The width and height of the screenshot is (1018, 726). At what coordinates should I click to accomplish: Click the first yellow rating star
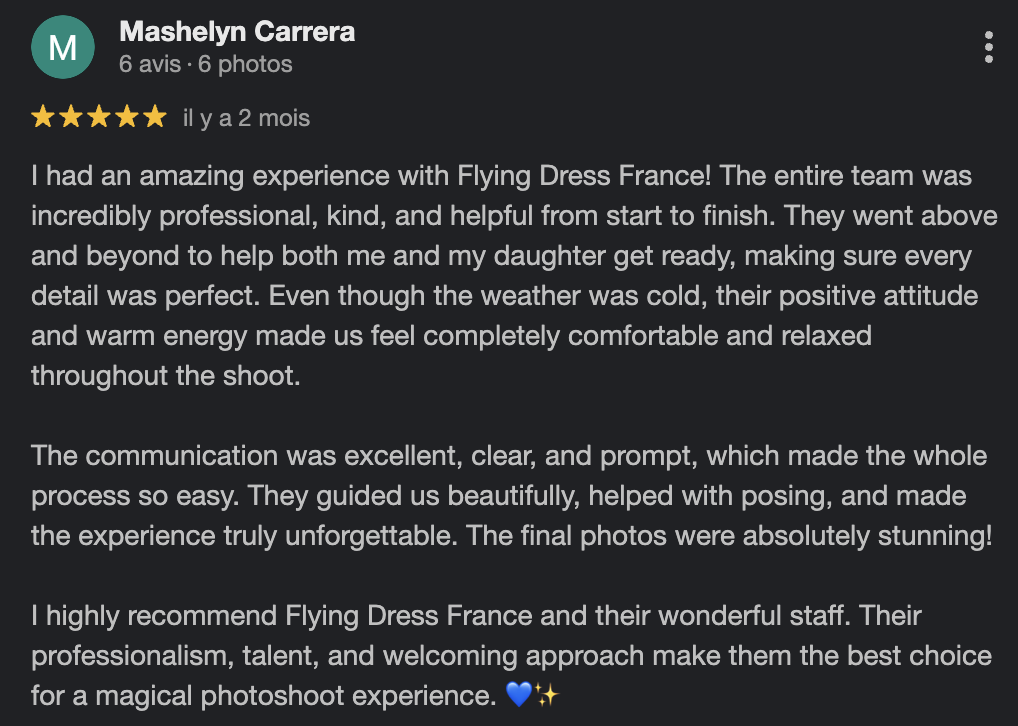point(43,118)
